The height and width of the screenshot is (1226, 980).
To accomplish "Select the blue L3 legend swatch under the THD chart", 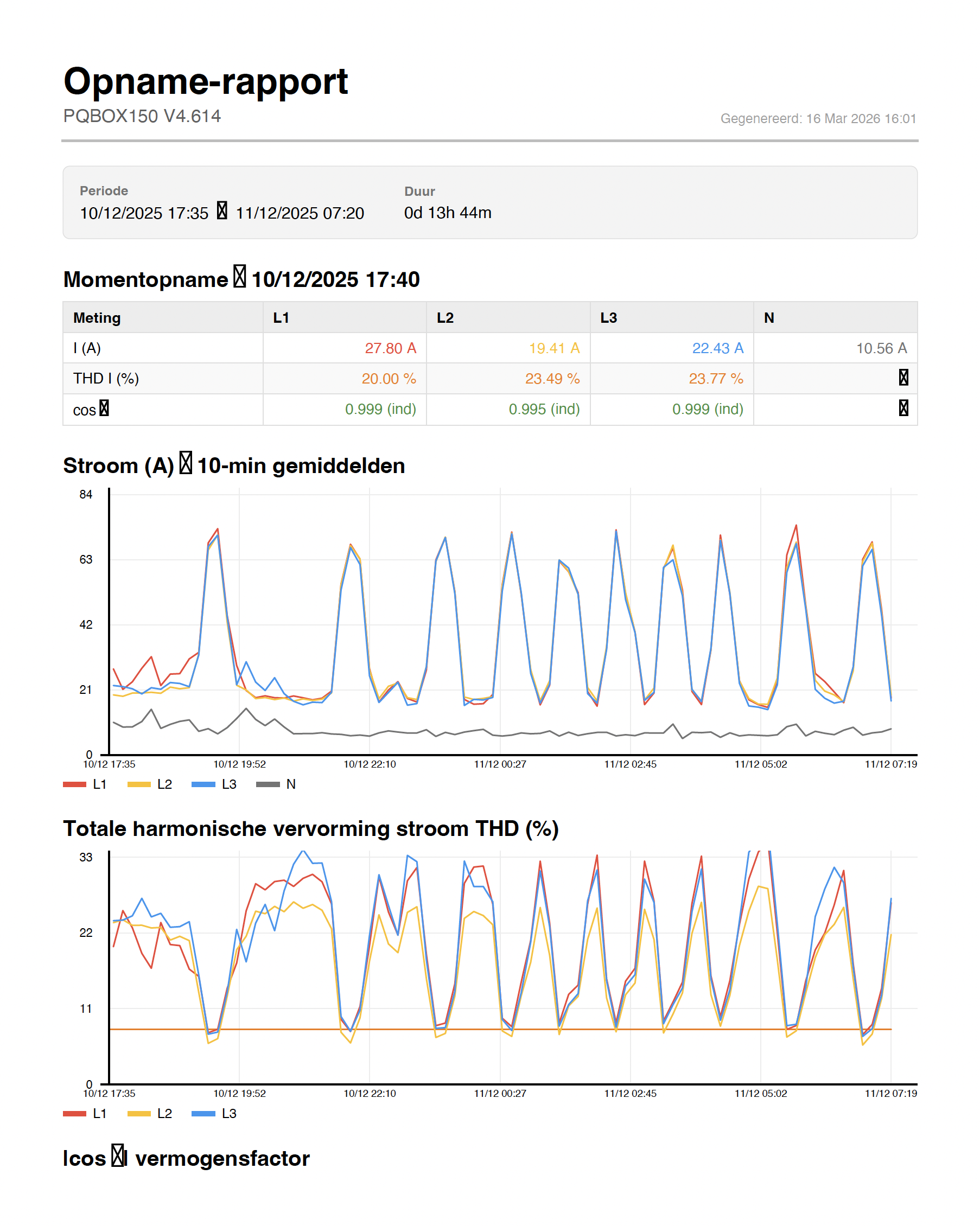I will [203, 1113].
